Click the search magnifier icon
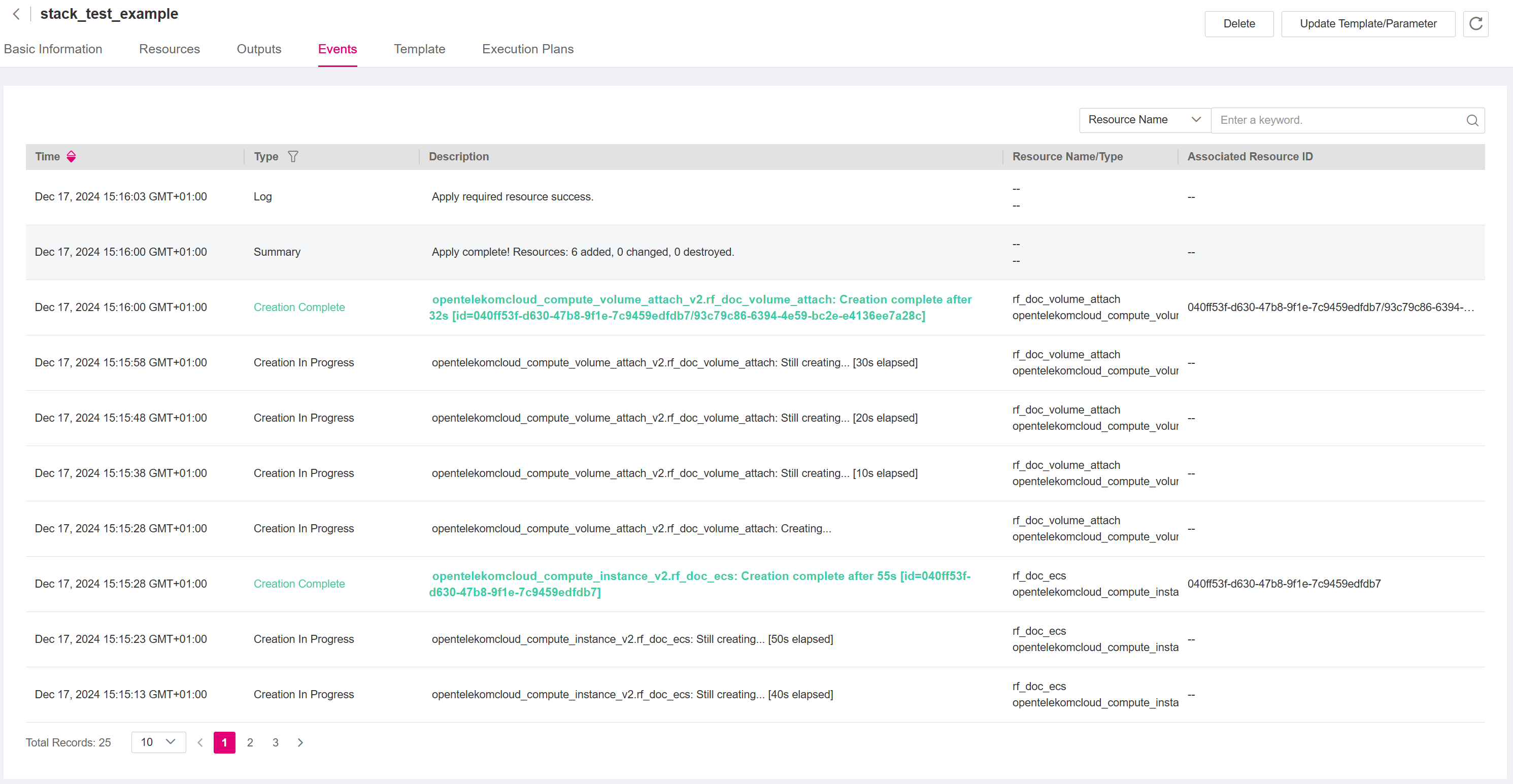1513x784 pixels. pos(1472,120)
